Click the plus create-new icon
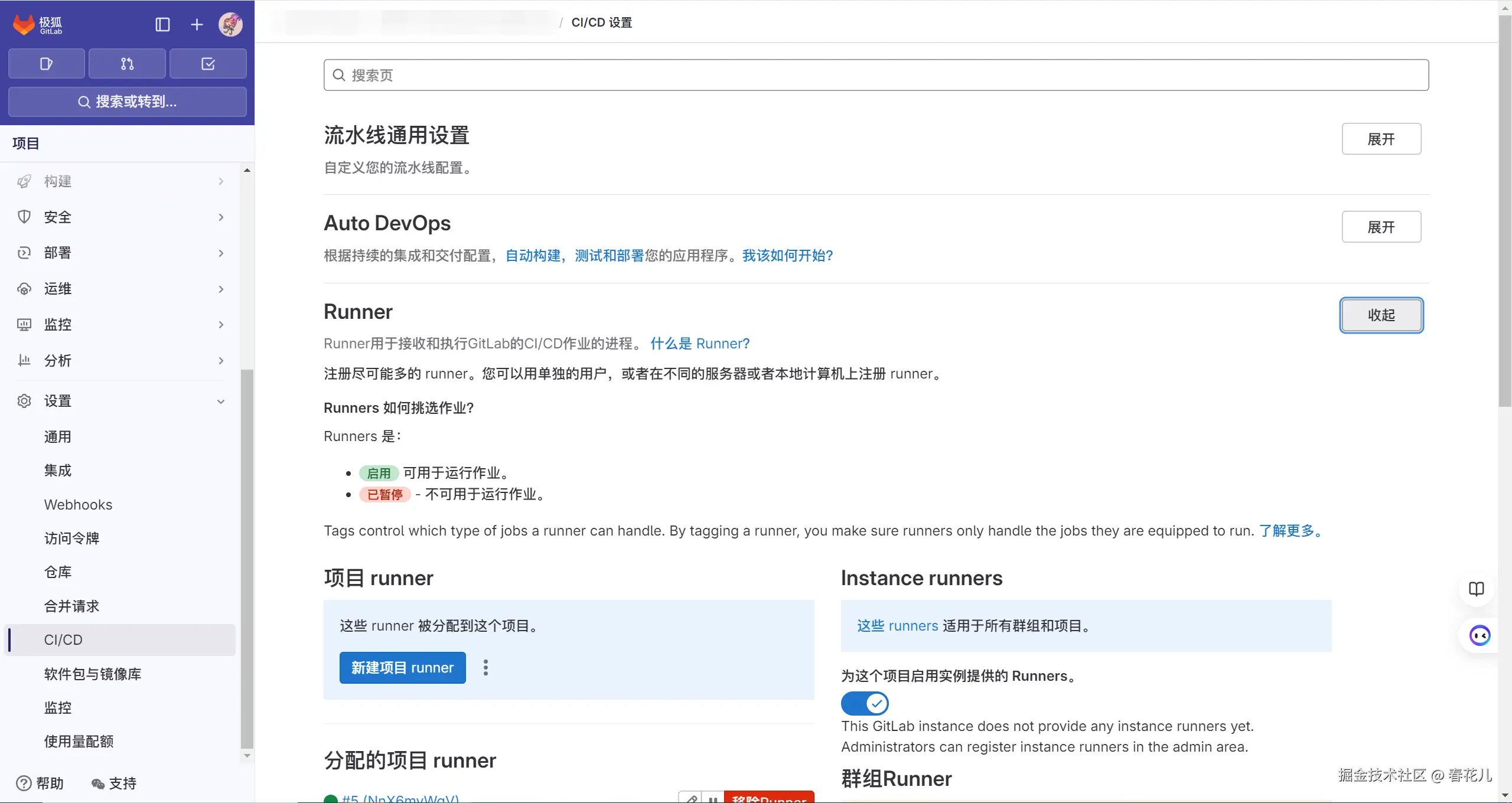The width and height of the screenshot is (1512, 803). (x=197, y=24)
